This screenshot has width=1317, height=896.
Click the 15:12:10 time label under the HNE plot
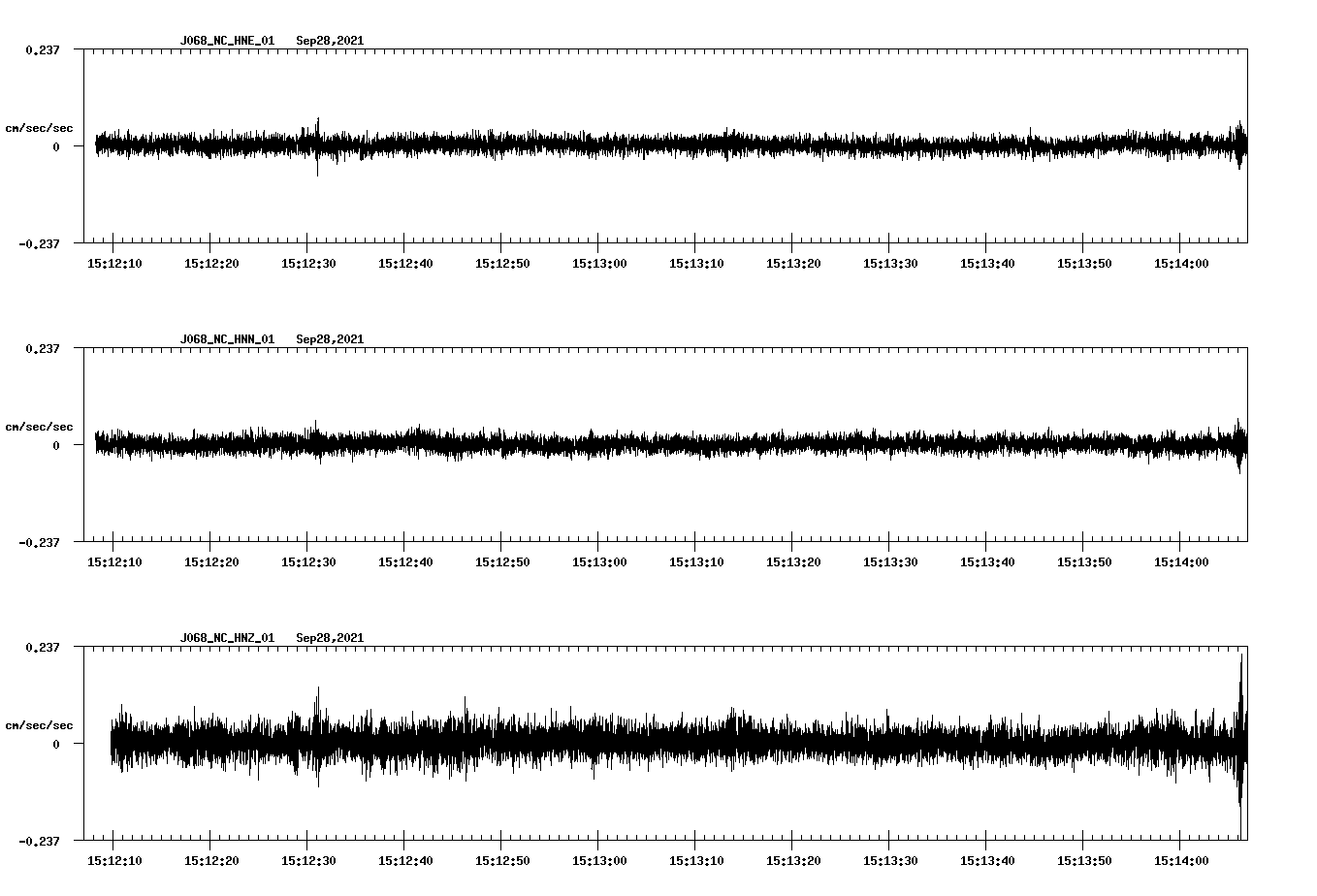(114, 263)
